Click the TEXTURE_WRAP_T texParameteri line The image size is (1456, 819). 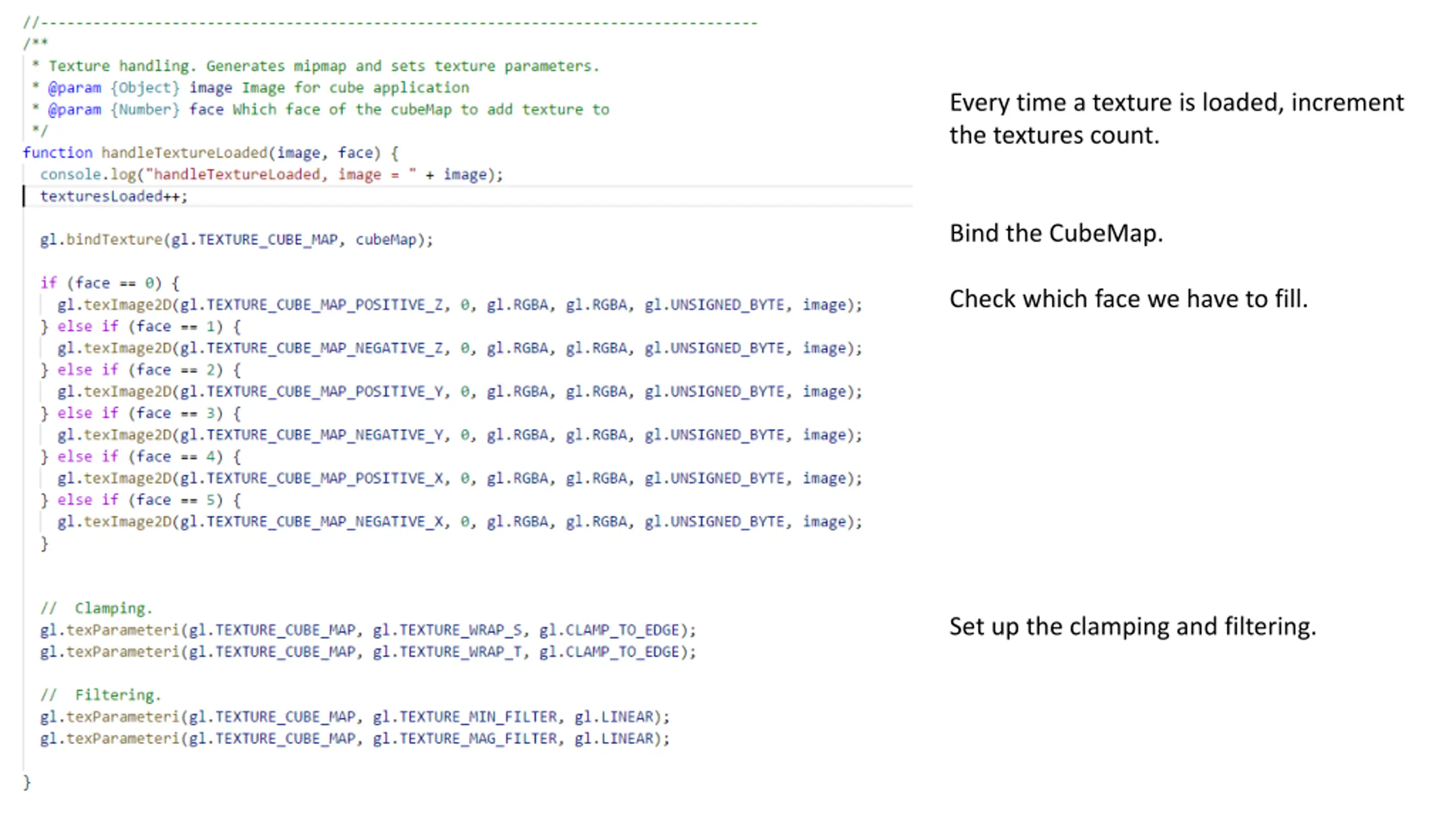368,652
